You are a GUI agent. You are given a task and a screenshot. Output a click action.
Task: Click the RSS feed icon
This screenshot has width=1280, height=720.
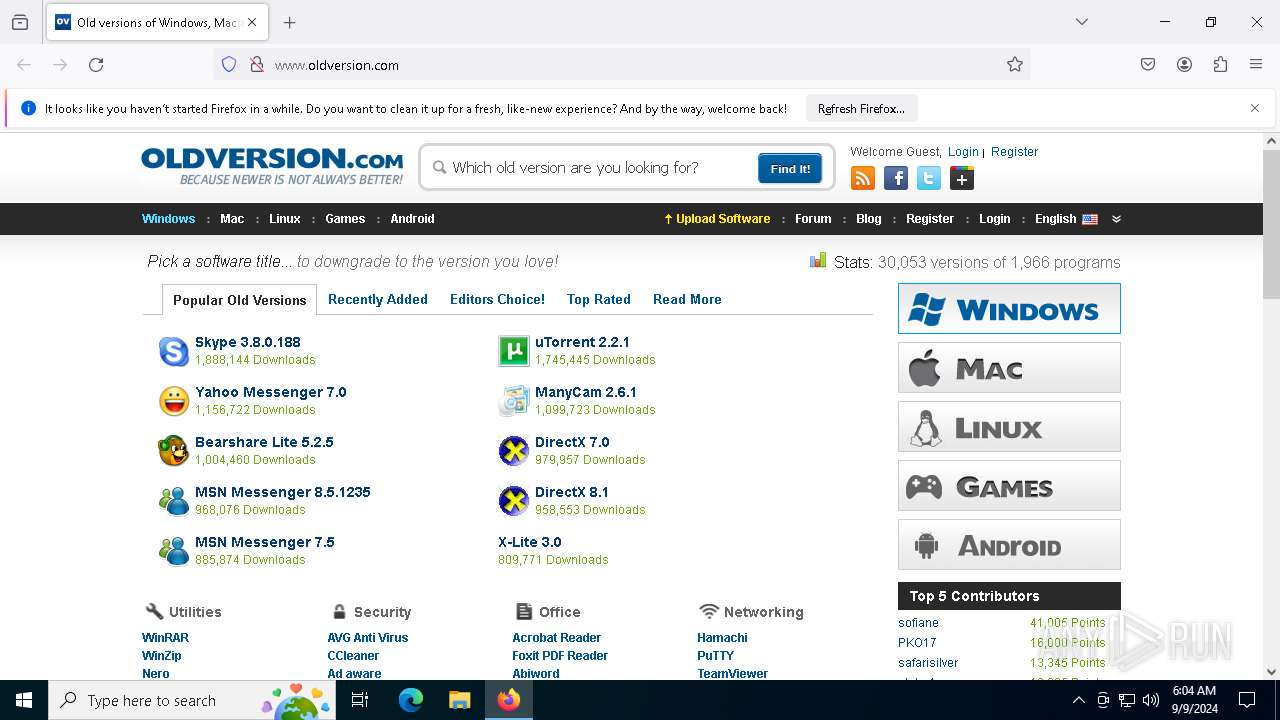(863, 179)
